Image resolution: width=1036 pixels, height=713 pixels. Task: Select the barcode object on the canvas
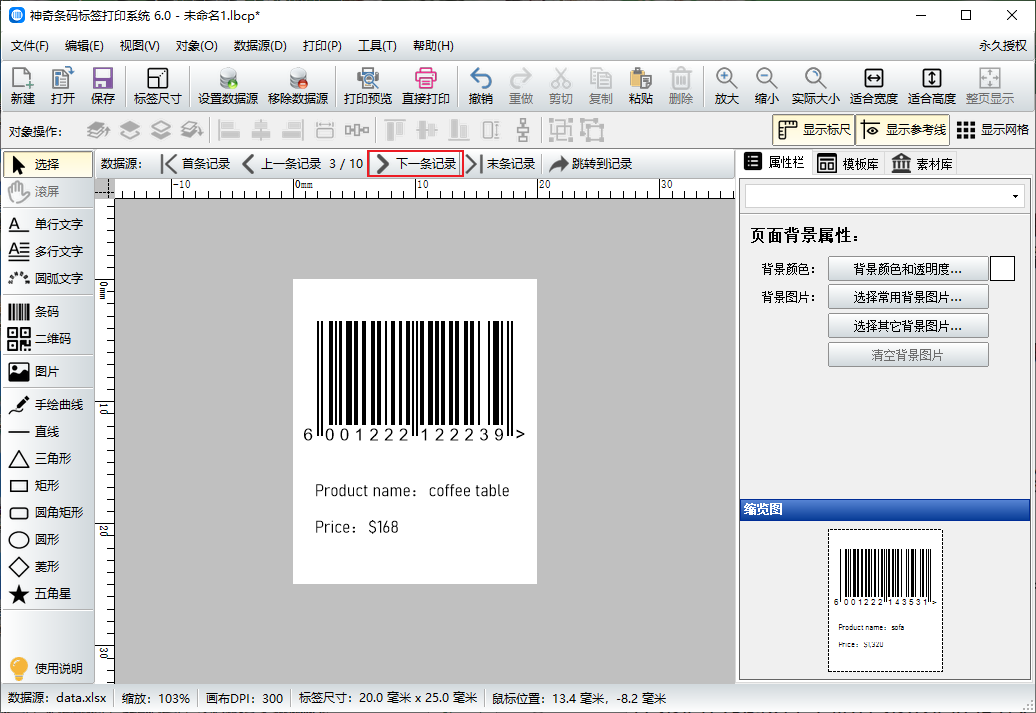415,381
